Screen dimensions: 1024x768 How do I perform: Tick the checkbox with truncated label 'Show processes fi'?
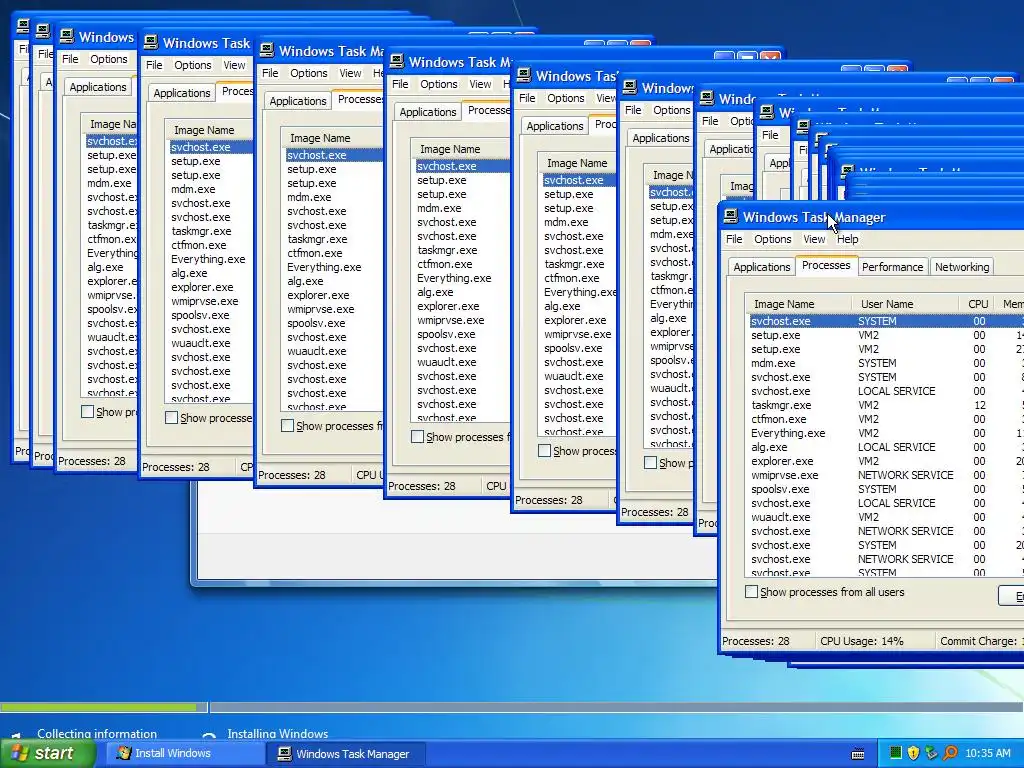point(287,426)
